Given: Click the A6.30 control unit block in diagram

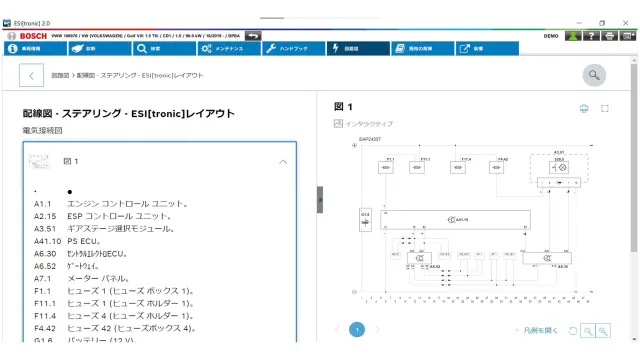Looking at the screenshot, I should (547, 258).
